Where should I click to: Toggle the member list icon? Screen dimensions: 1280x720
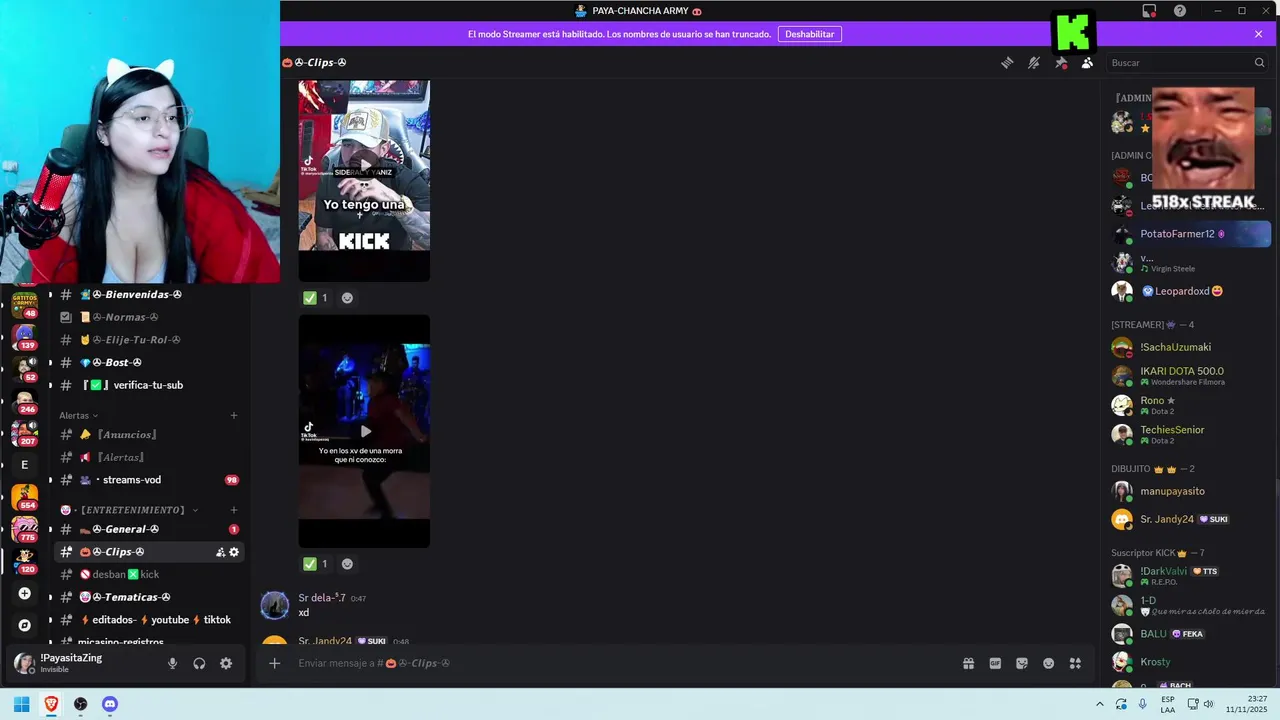click(x=1087, y=63)
